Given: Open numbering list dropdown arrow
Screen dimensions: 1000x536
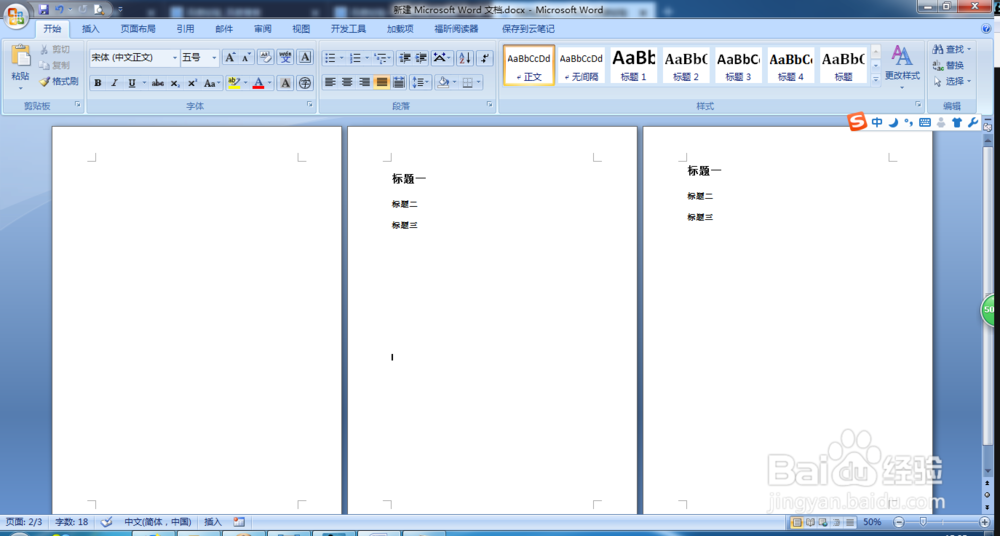Looking at the screenshot, I should (367, 58).
